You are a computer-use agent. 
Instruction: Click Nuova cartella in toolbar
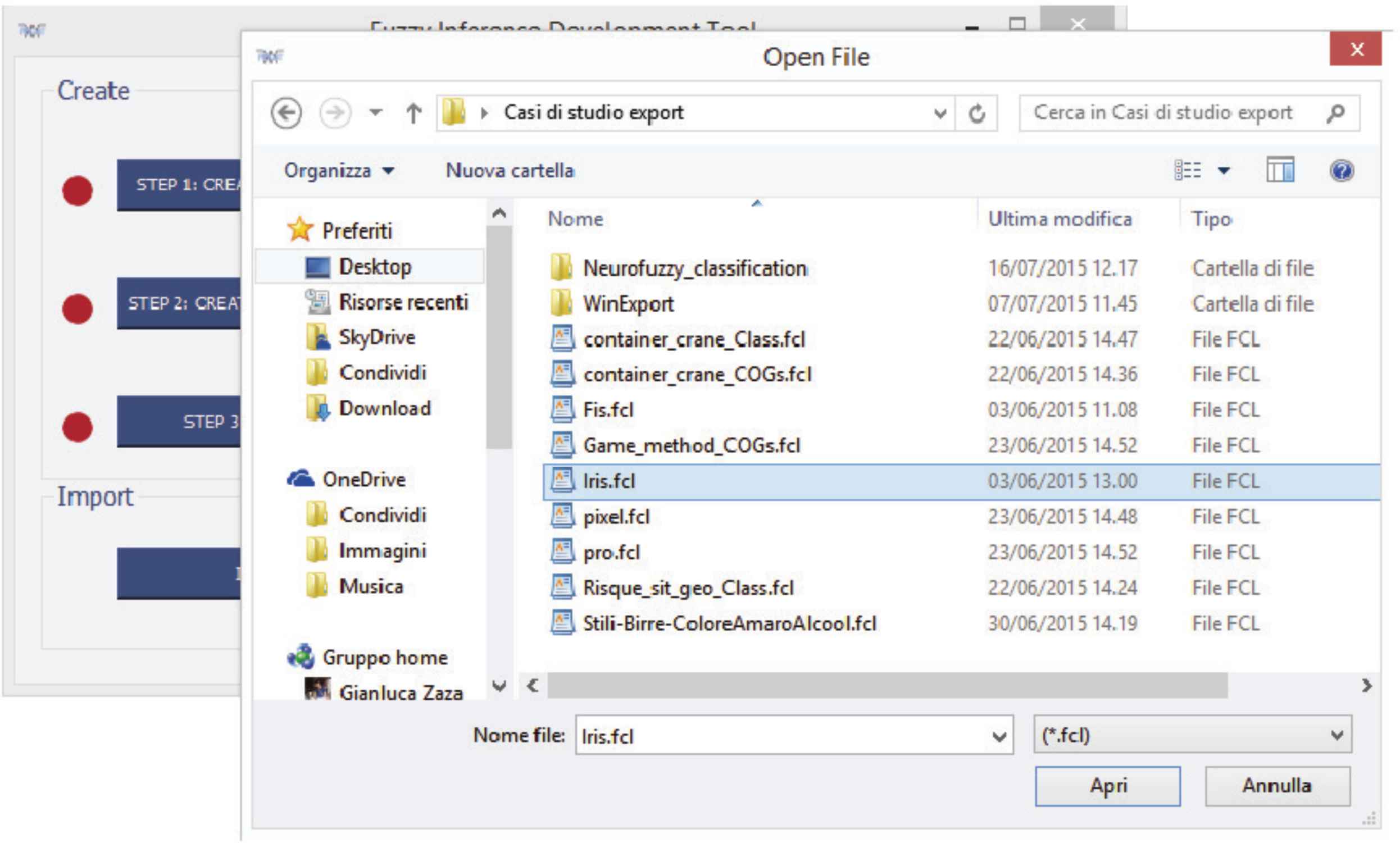pos(510,170)
